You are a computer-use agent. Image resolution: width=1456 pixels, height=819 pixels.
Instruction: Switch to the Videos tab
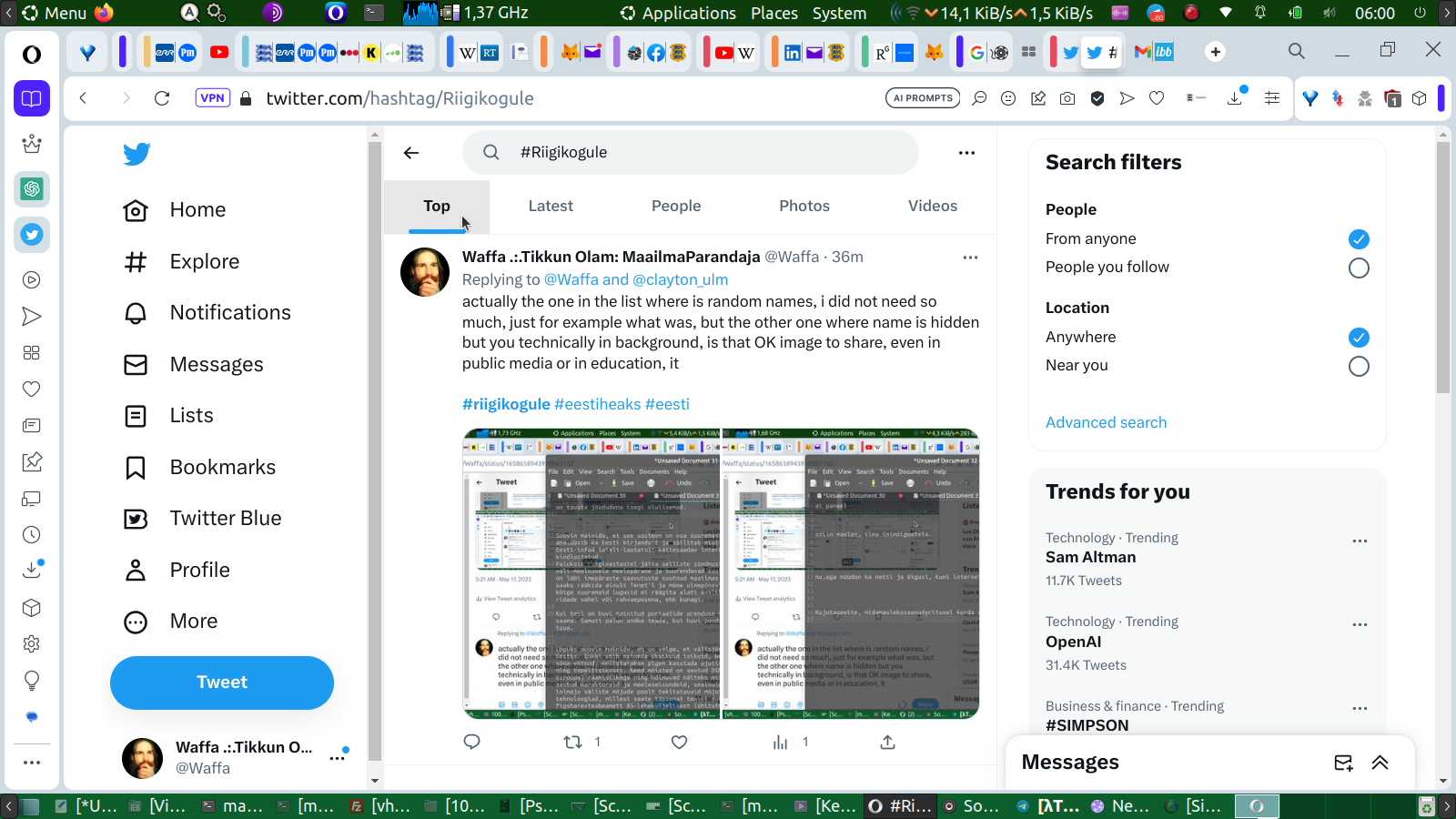click(x=933, y=207)
